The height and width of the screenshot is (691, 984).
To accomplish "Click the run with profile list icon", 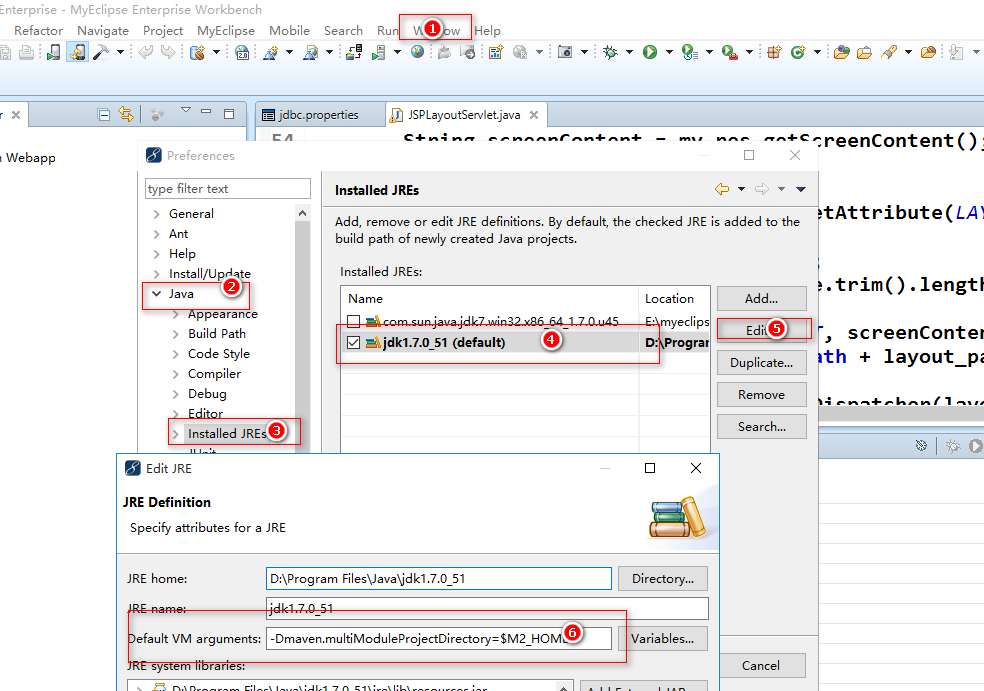I will click(x=690, y=52).
